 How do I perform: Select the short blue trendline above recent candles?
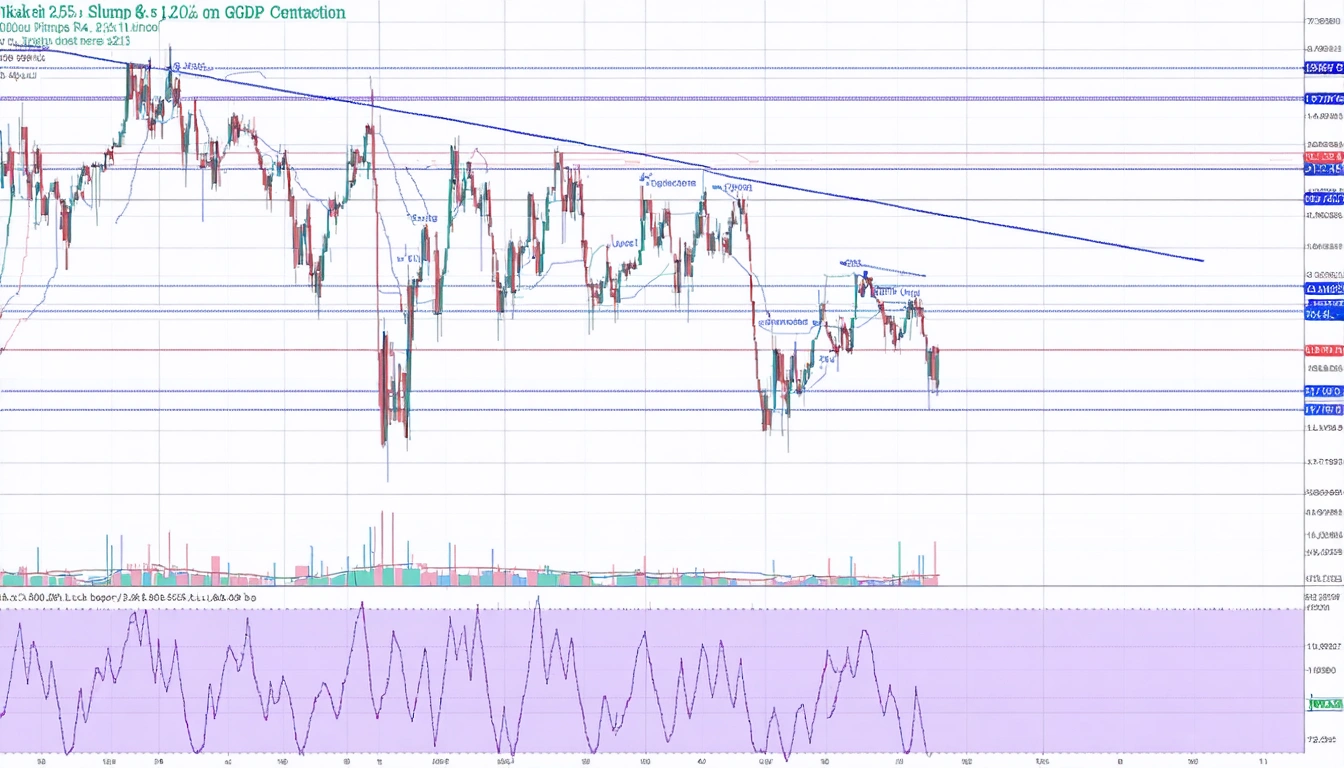coord(895,271)
